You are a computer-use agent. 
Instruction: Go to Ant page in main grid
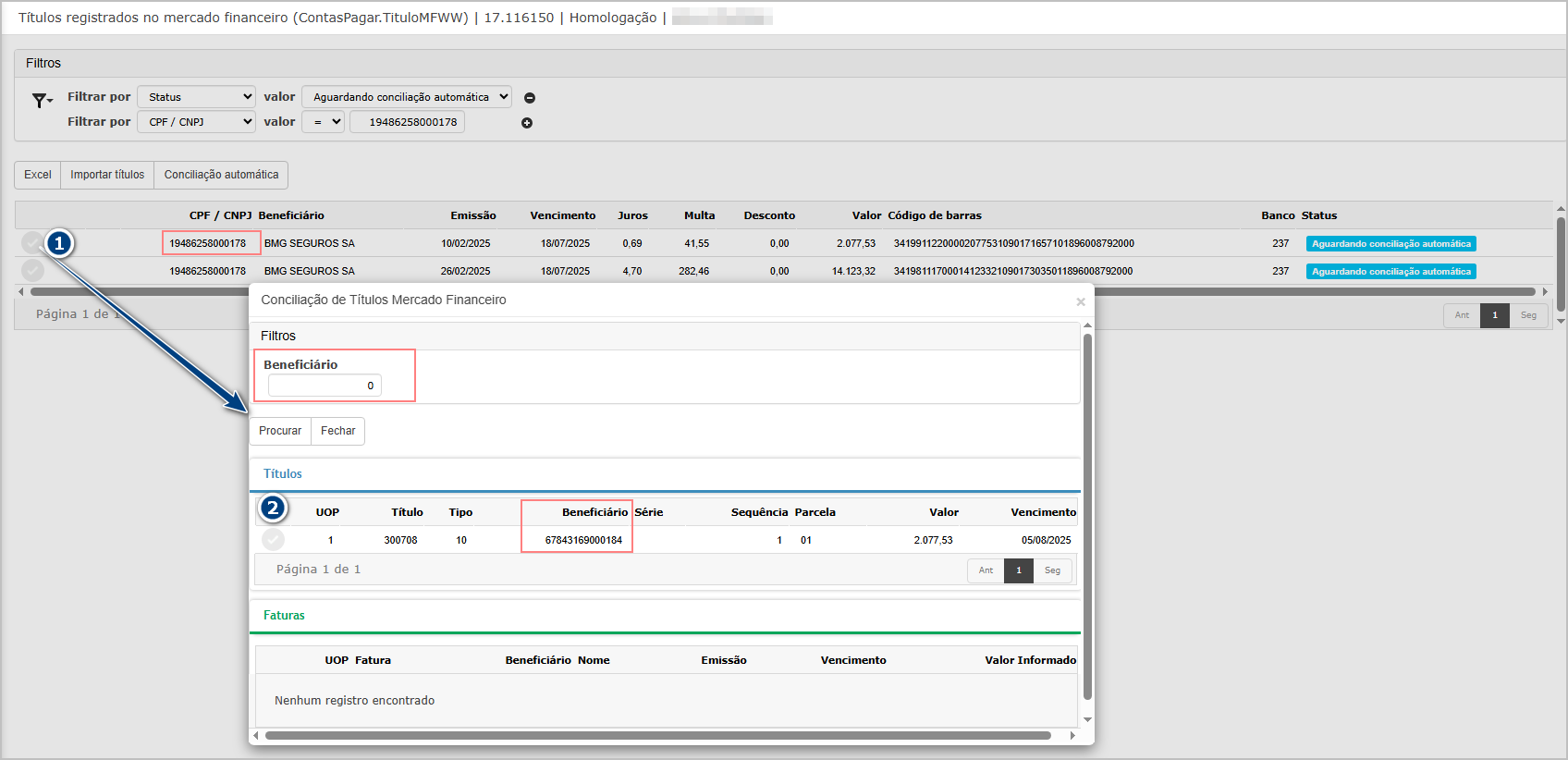pyautogui.click(x=1462, y=315)
